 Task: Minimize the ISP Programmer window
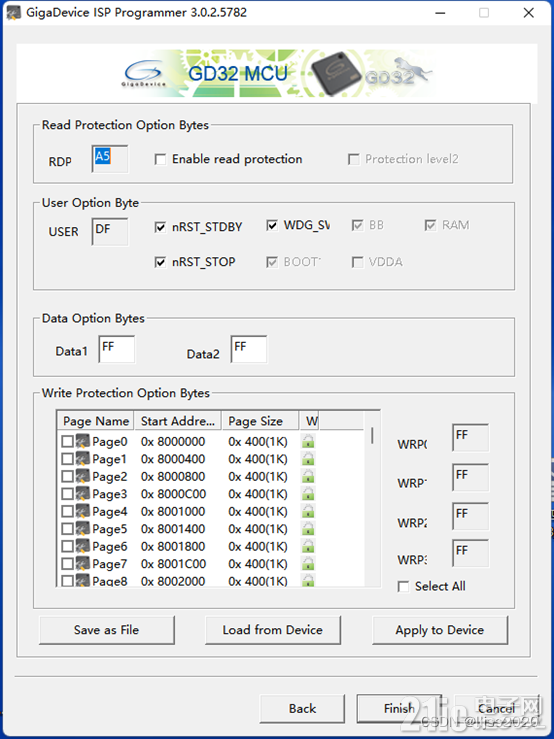(440, 13)
